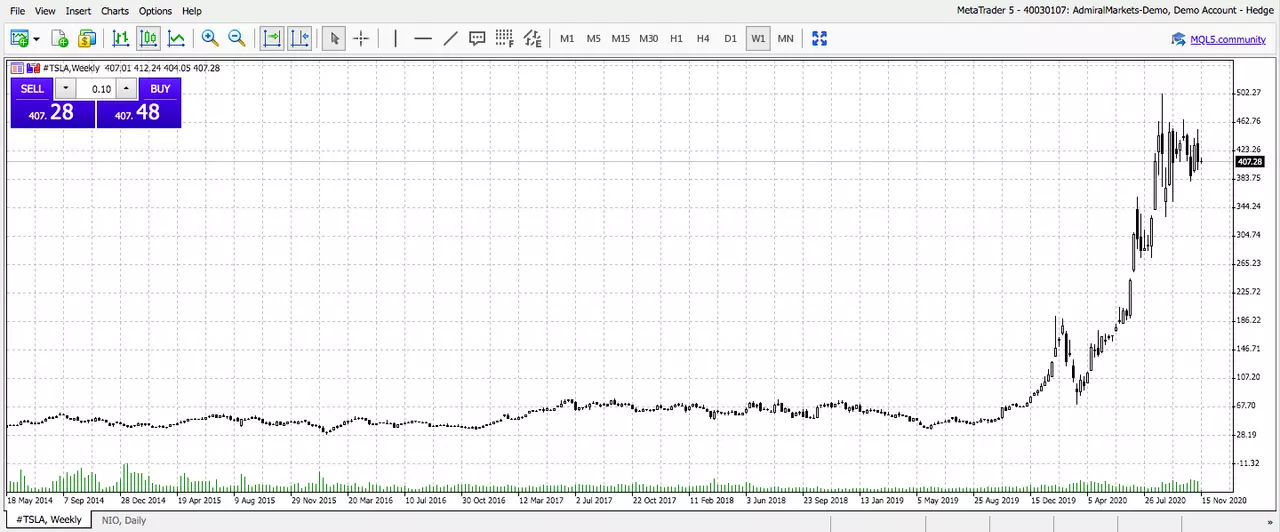Image resolution: width=1280 pixels, height=532 pixels.
Task: Switch timeframe to H4
Action: 703,39
